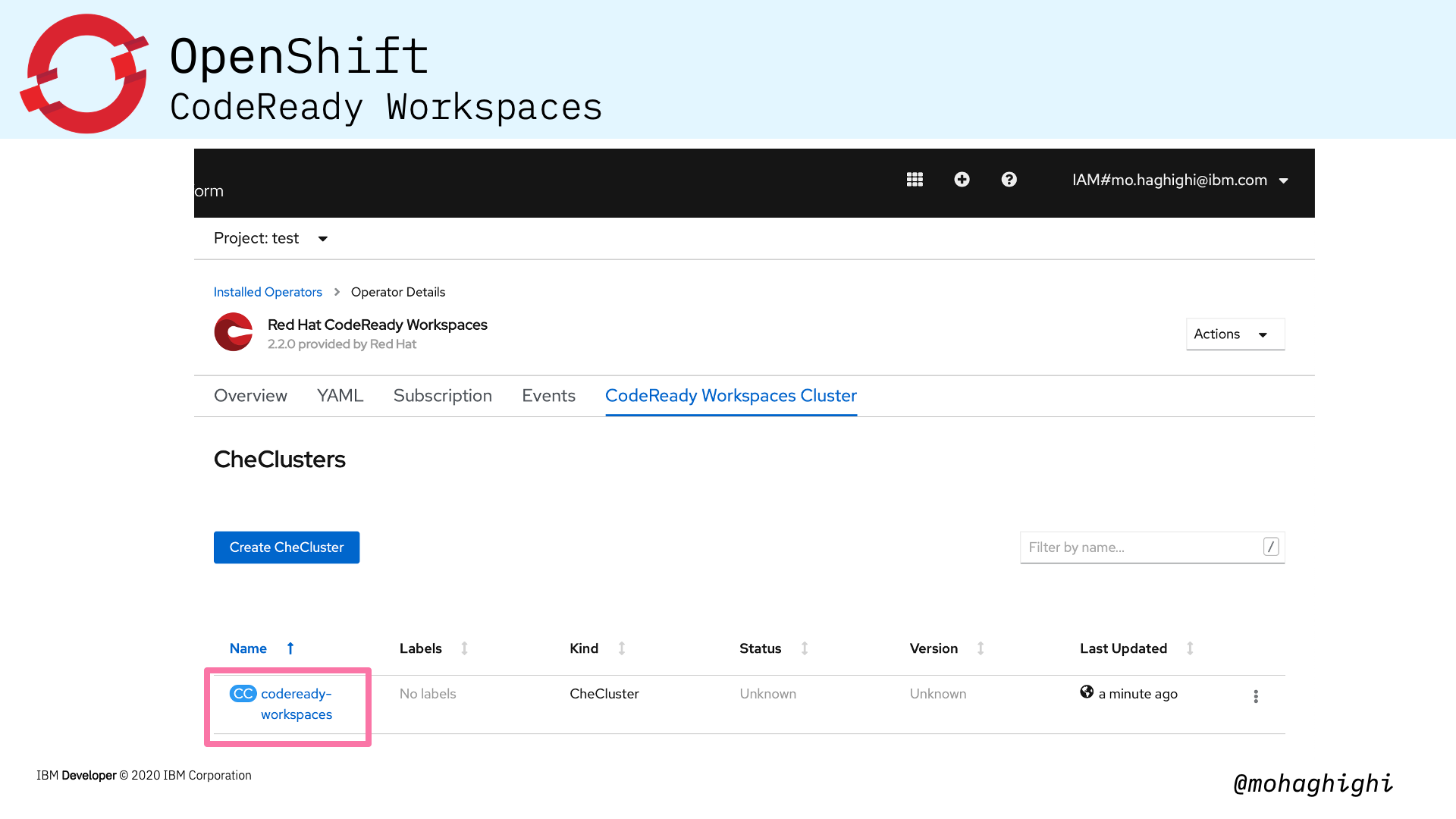Click the Create CheCluster button
Screen dimensions: 1456x819
[x=287, y=548]
